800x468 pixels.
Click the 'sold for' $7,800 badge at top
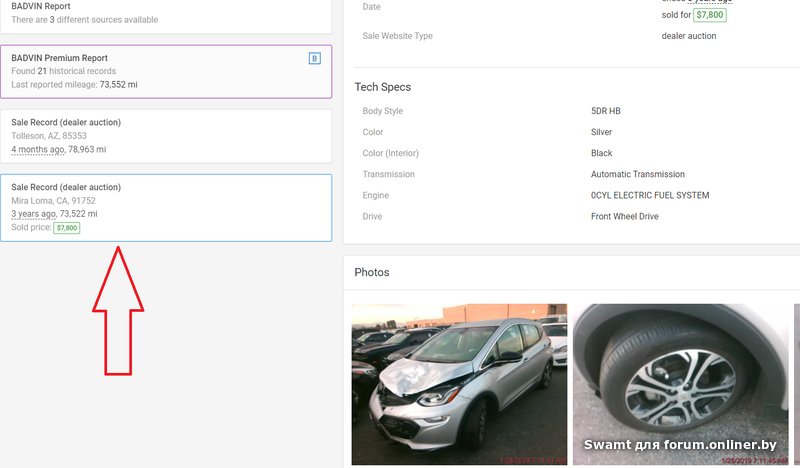710,15
